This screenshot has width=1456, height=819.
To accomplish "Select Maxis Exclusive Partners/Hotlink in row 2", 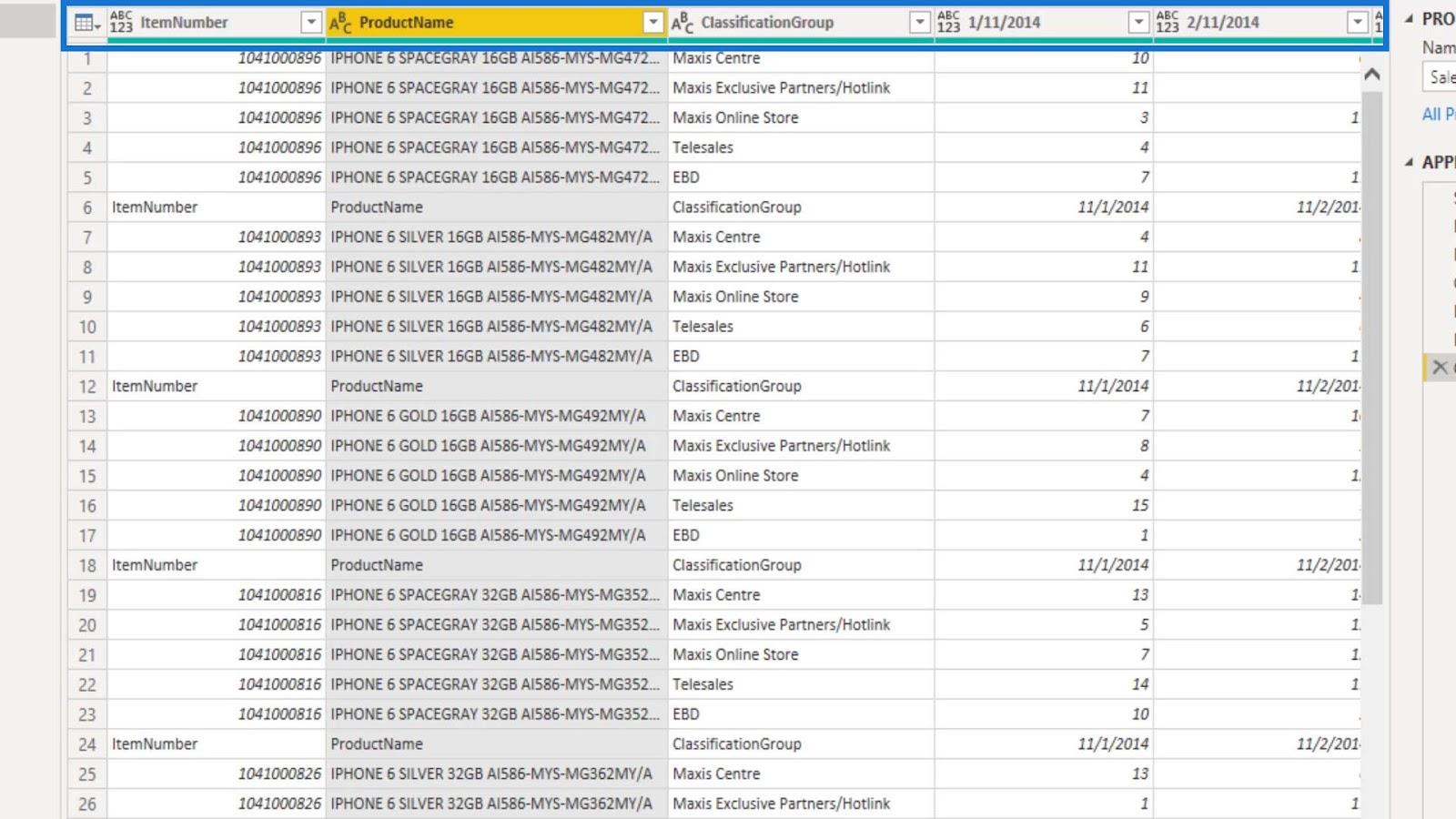I will coord(782,88).
